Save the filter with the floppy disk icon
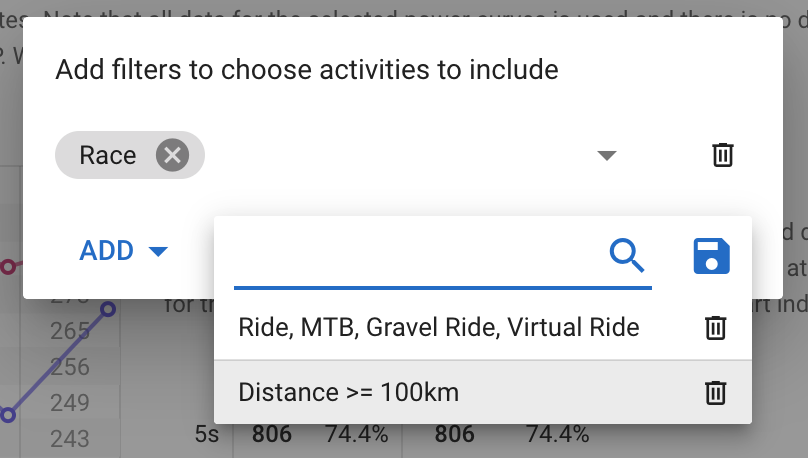The height and width of the screenshot is (458, 808). [712, 256]
